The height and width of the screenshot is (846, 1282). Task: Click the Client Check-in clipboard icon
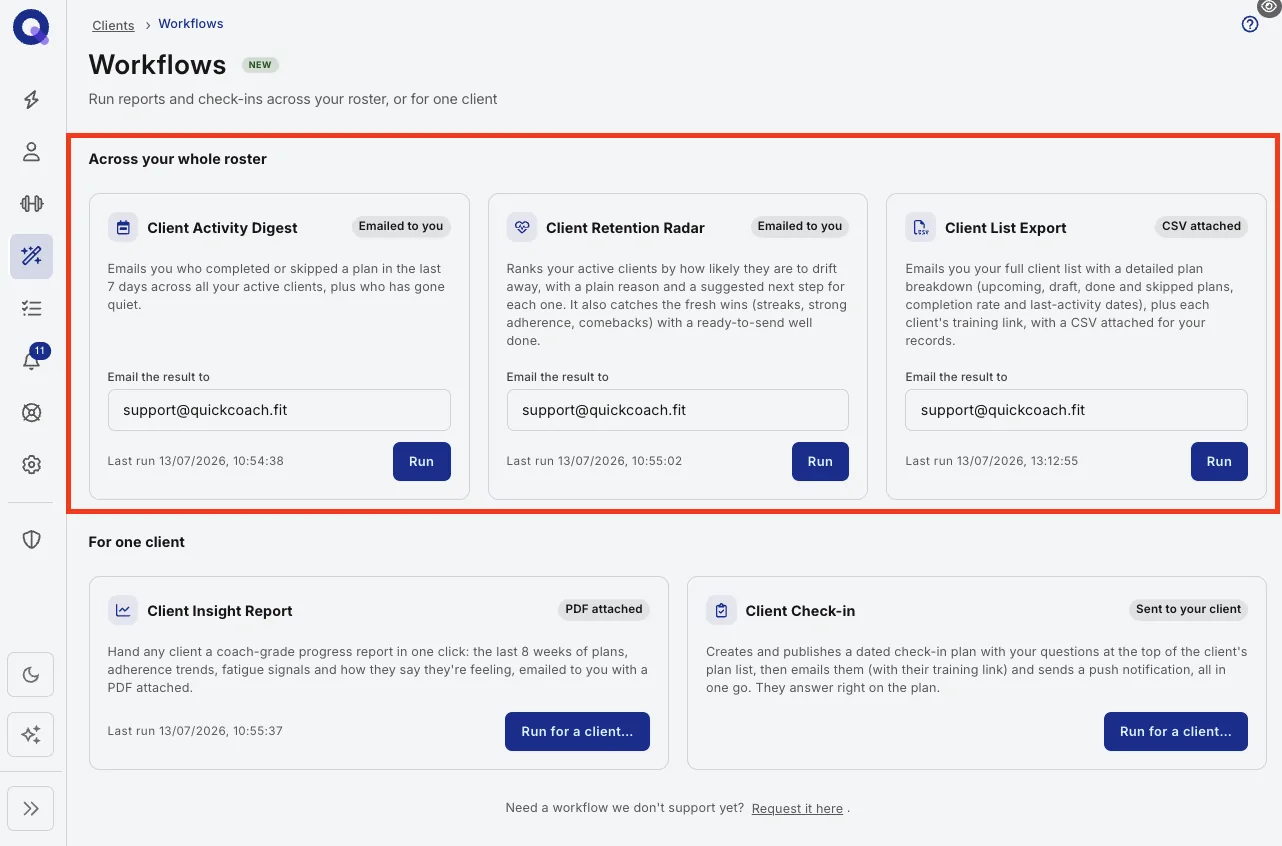[721, 611]
